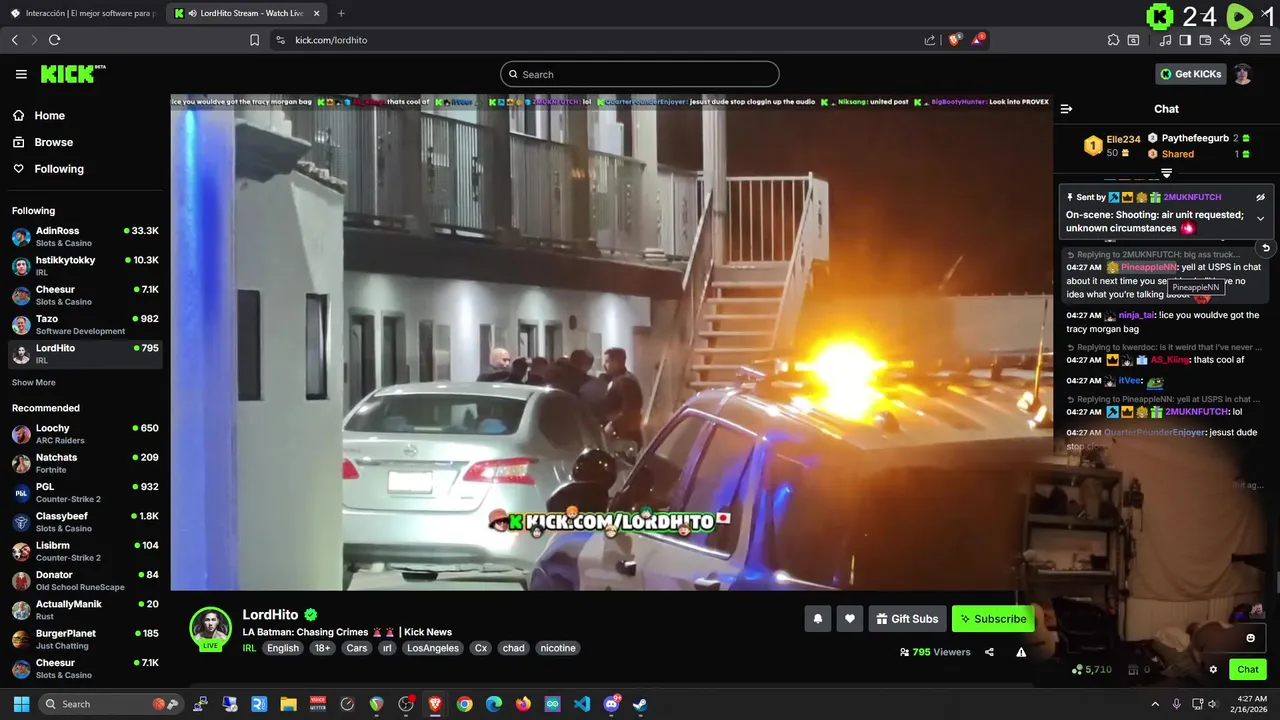The image size is (1280, 720).
Task: Open Brave VPN shield icon
Action: click(1245, 40)
